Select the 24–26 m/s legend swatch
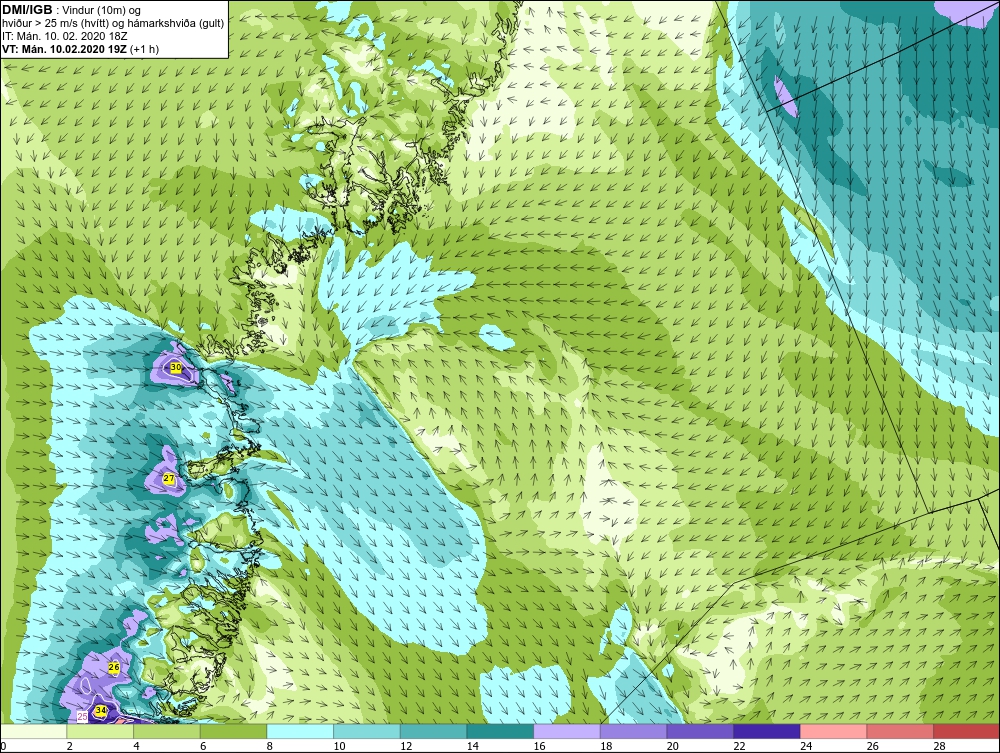The image size is (1000, 753). (x=833, y=731)
